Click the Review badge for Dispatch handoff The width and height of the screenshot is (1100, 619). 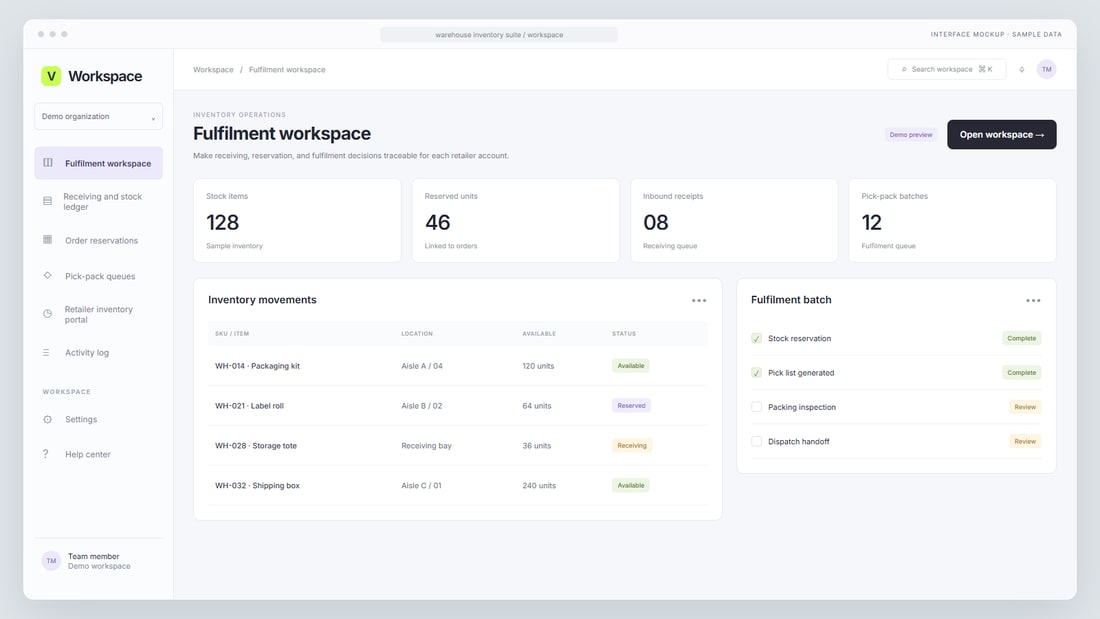coord(1025,441)
